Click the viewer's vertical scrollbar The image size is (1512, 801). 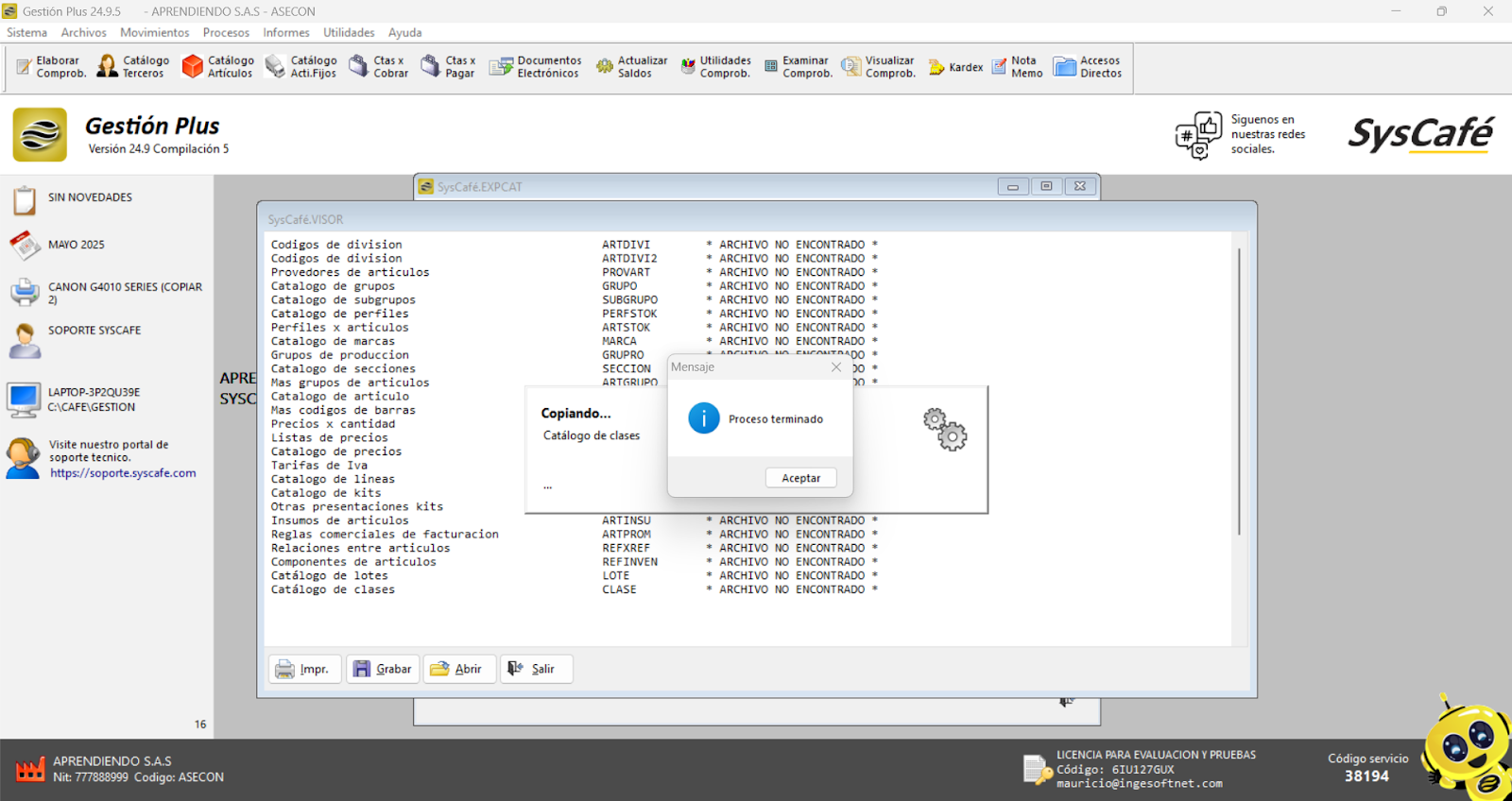1239,392
